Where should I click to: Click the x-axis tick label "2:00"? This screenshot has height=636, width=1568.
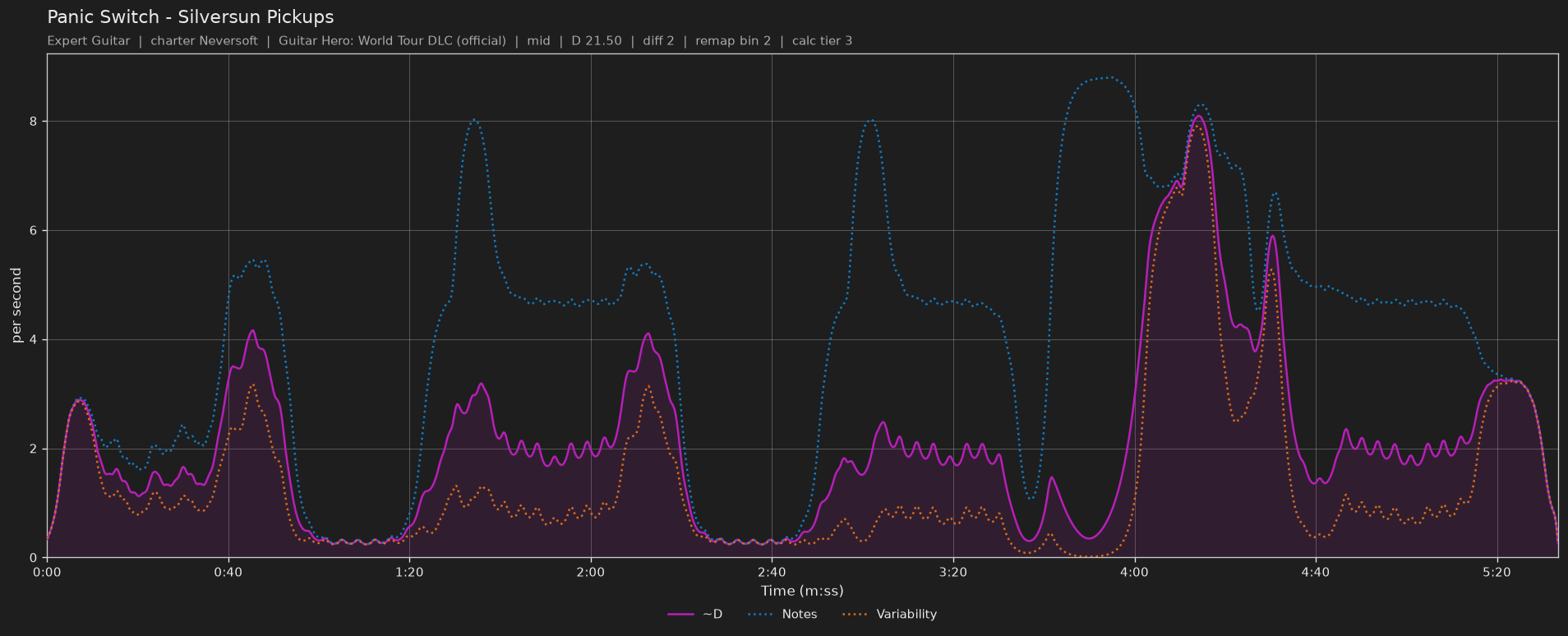pyautogui.click(x=591, y=572)
